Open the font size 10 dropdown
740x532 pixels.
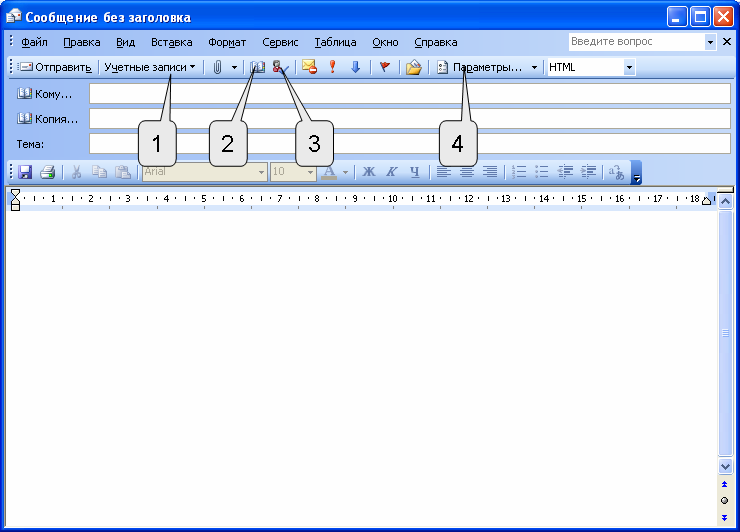tap(310, 172)
